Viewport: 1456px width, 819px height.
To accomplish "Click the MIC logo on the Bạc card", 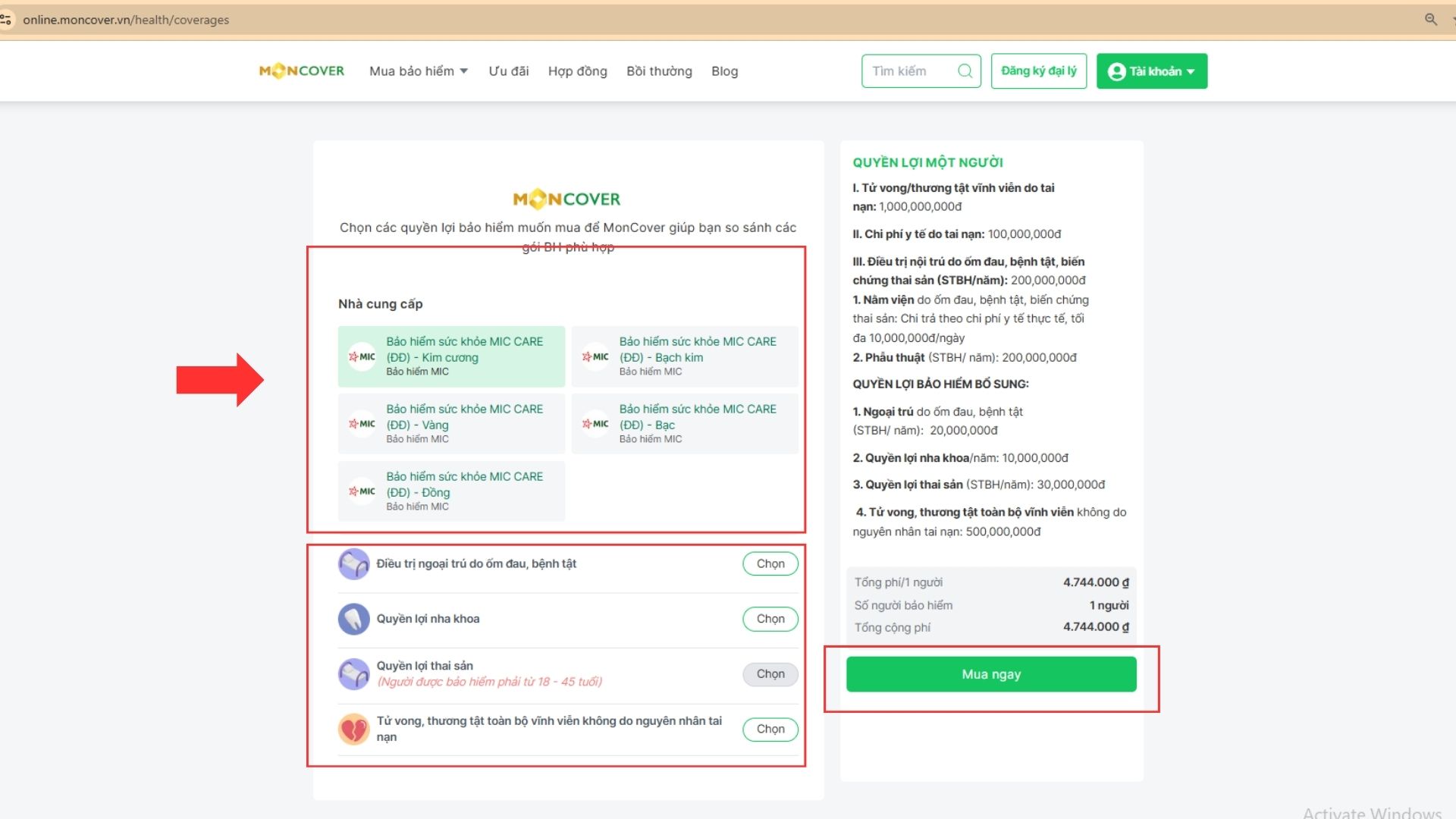I will 595,424.
